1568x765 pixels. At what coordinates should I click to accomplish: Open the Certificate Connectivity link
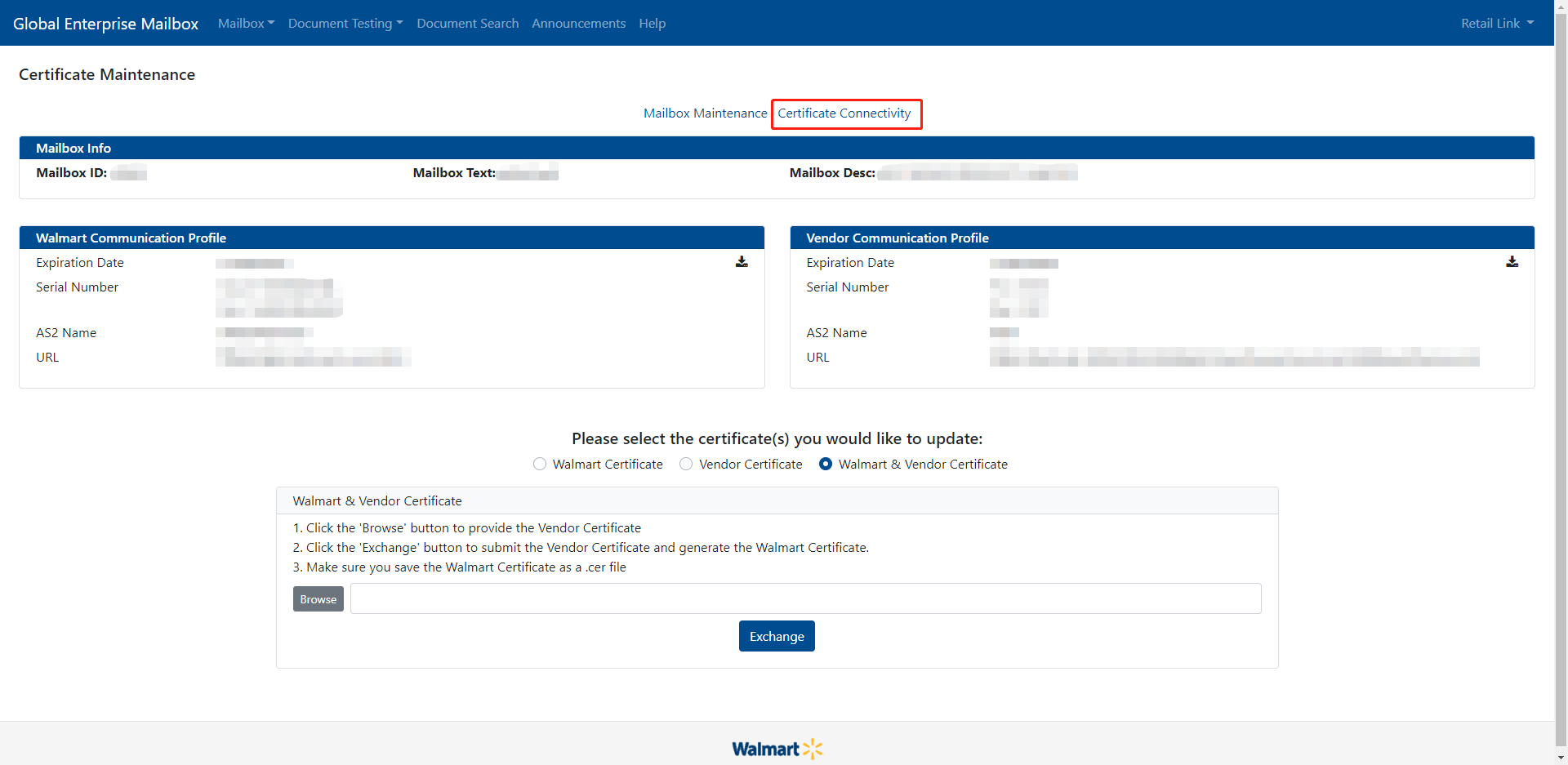pyautogui.click(x=844, y=113)
